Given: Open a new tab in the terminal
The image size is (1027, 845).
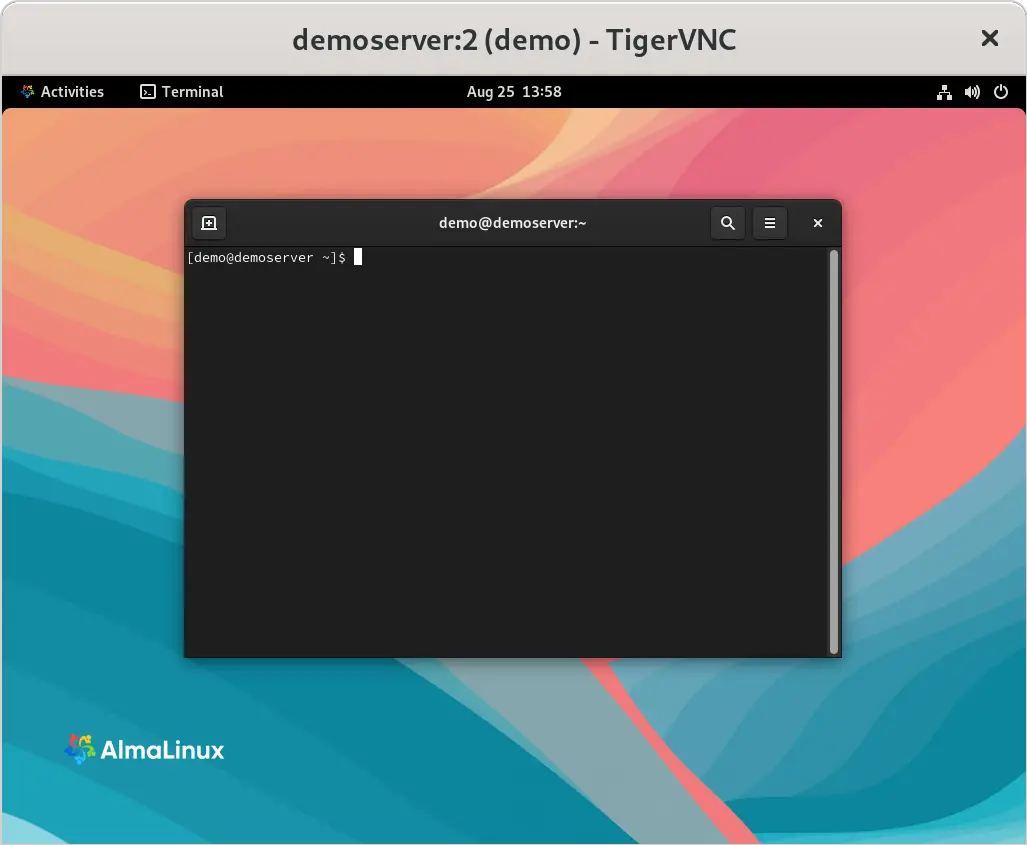Looking at the screenshot, I should pyautogui.click(x=209, y=223).
